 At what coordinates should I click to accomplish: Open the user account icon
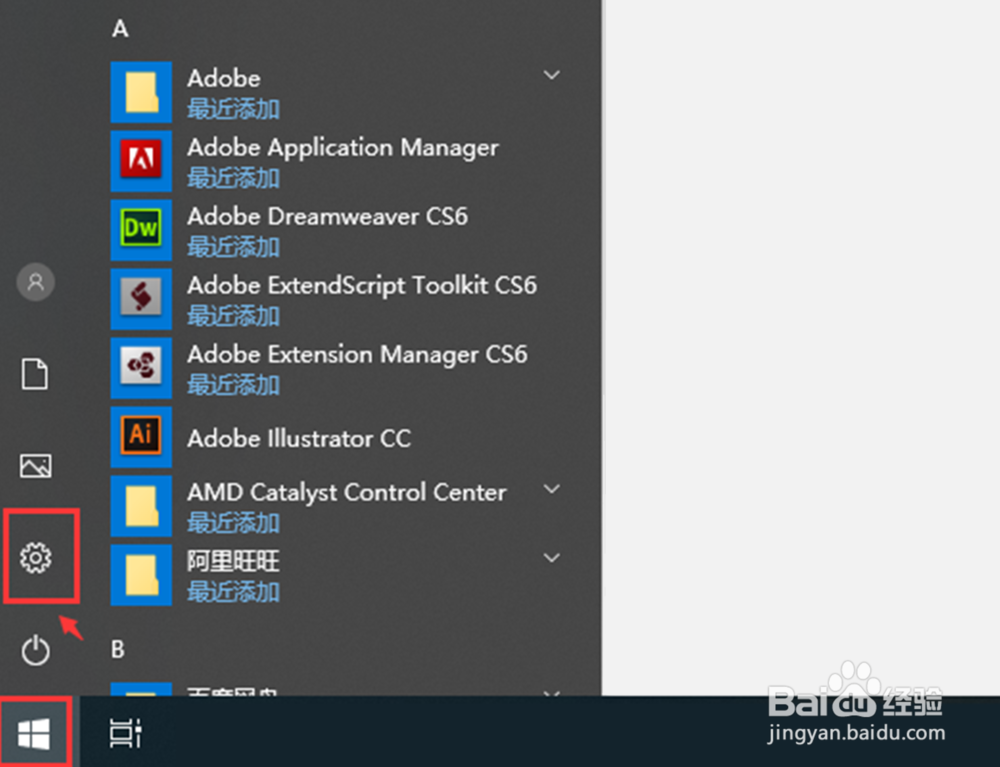pos(36,282)
